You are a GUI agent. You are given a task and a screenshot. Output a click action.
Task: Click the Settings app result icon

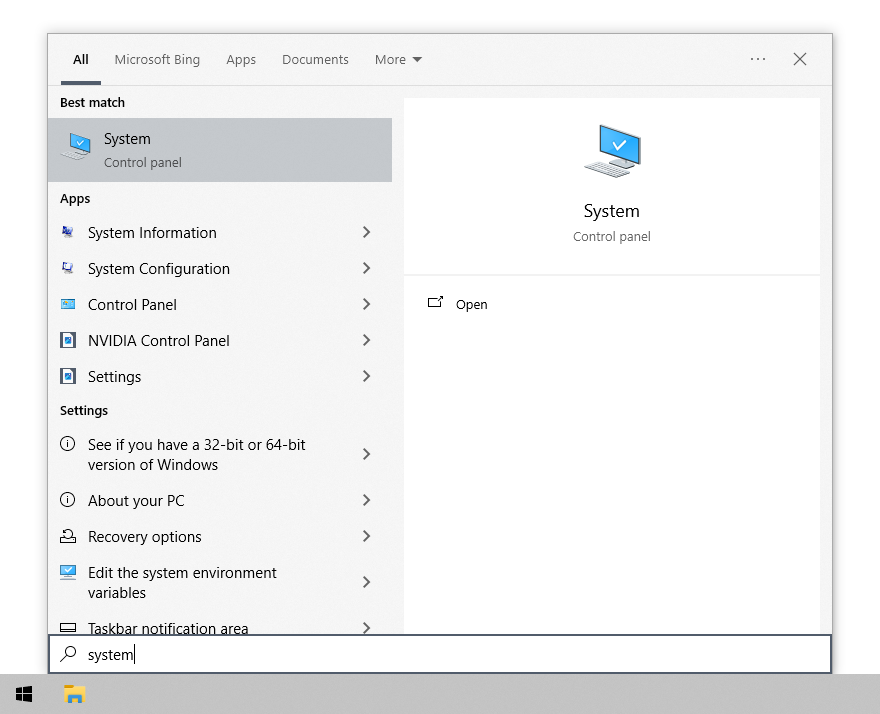point(68,376)
